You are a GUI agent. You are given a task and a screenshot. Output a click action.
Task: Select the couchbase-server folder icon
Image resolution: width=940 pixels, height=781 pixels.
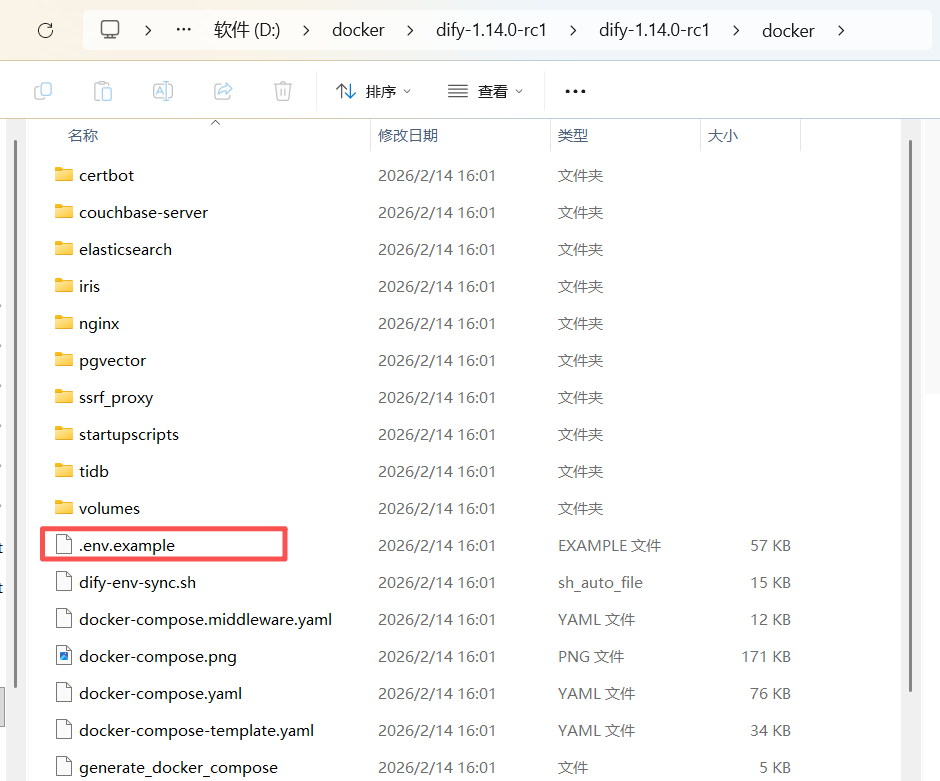(x=64, y=212)
